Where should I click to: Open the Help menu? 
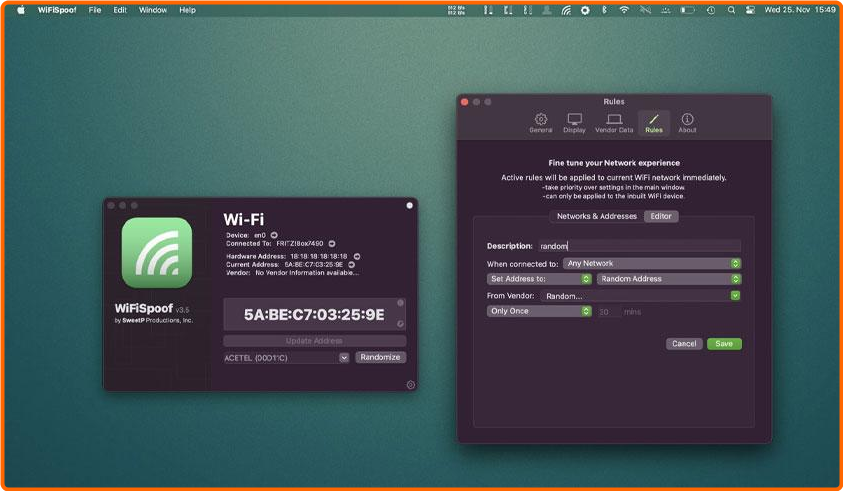click(x=187, y=10)
